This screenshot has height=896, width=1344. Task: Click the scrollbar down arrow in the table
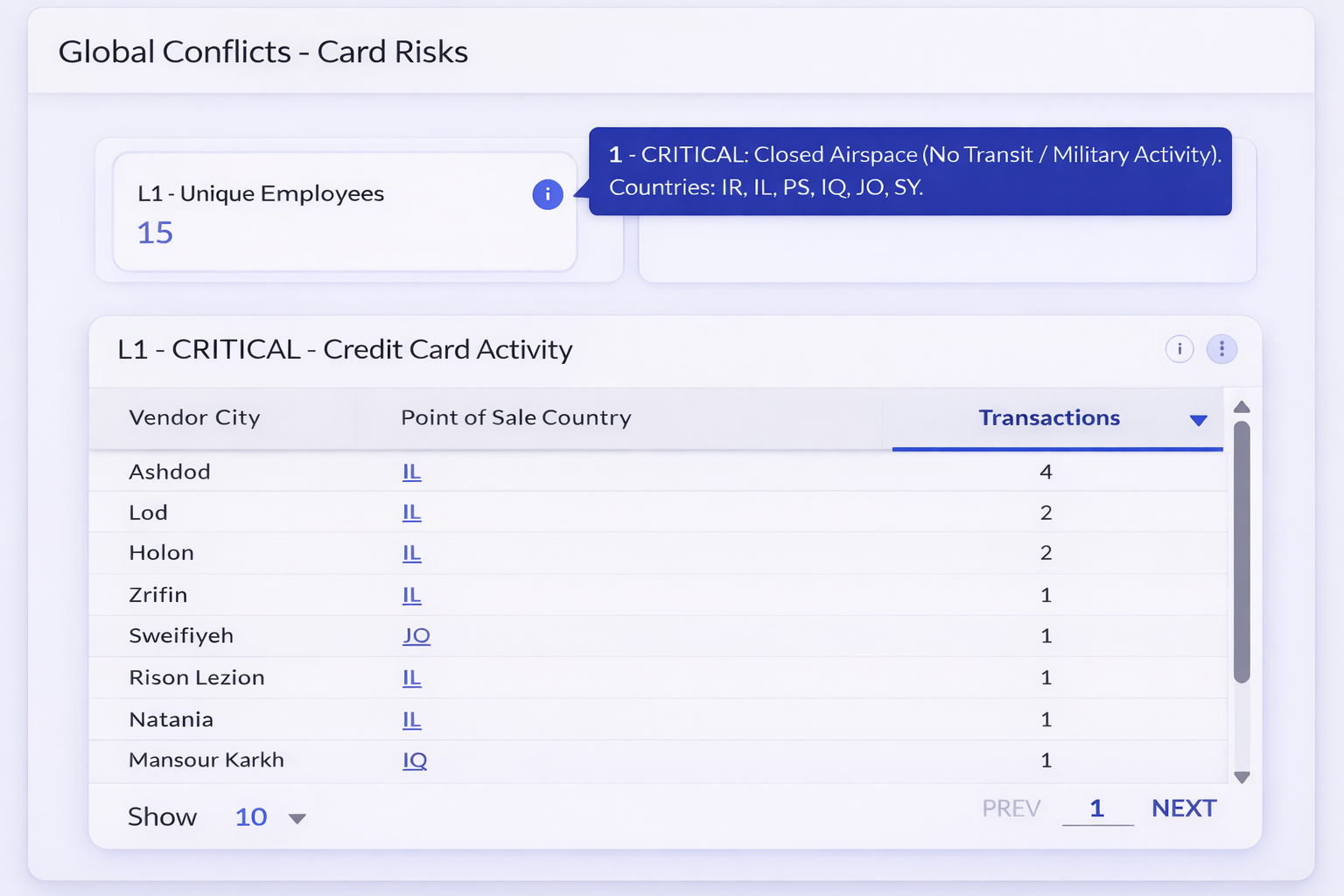click(1242, 777)
